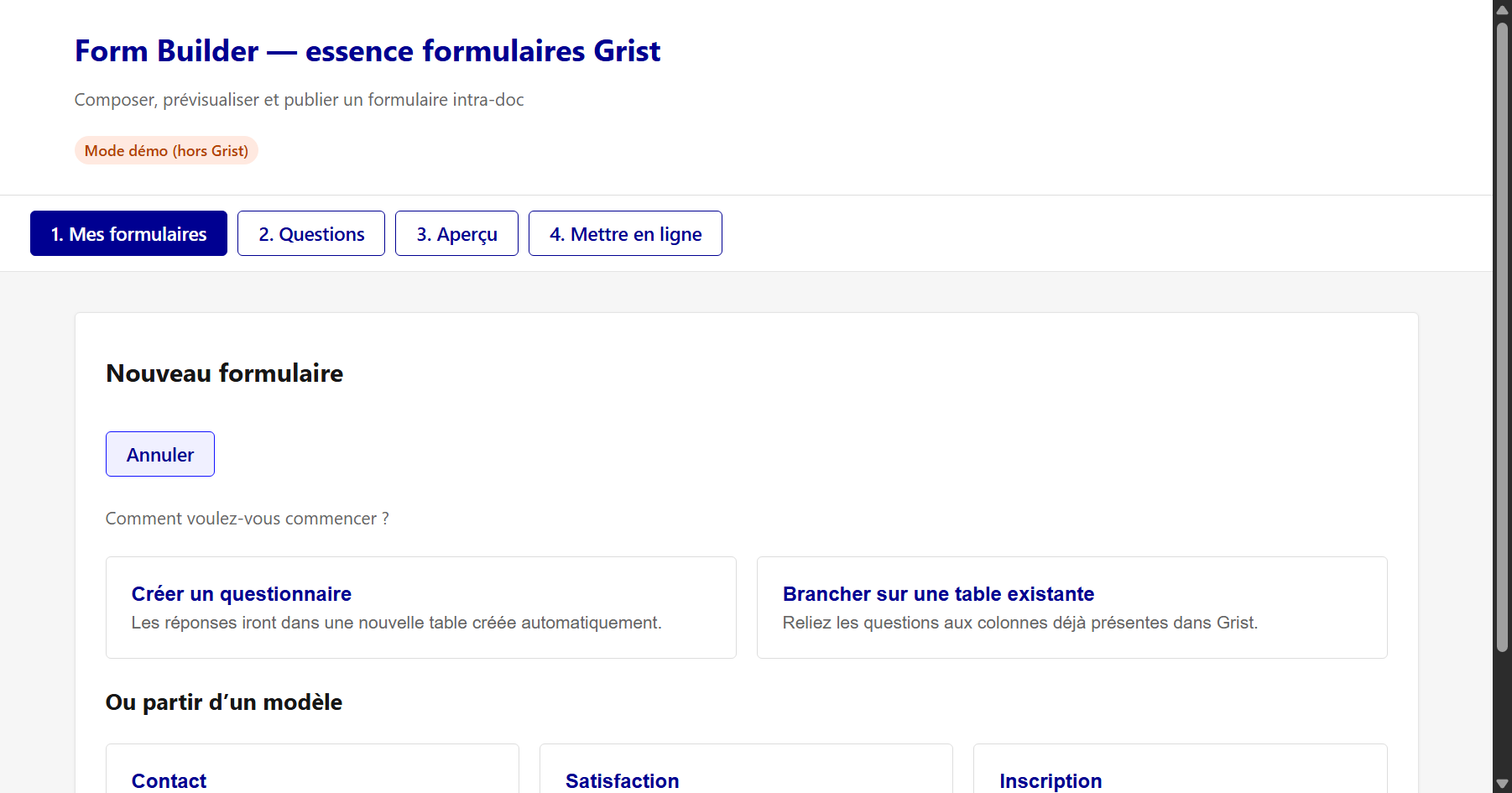Open the Mettre en ligne tab

[625, 233]
